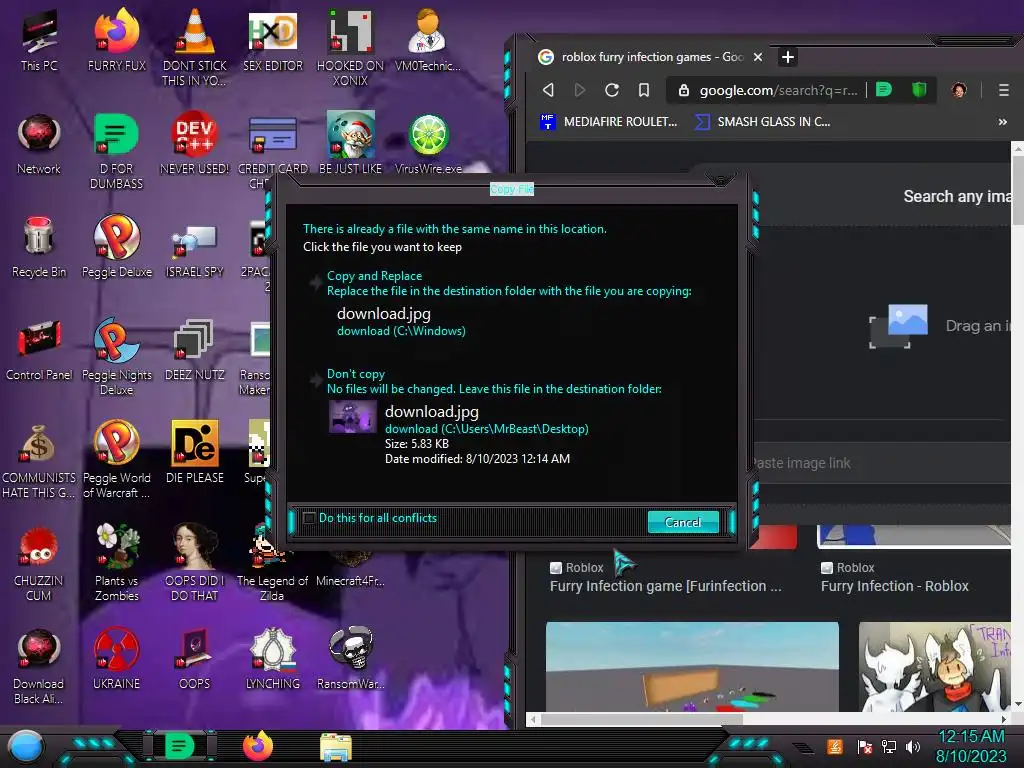Open the volume tray icon
Screen dimensions: 1024x768
tap(912, 746)
